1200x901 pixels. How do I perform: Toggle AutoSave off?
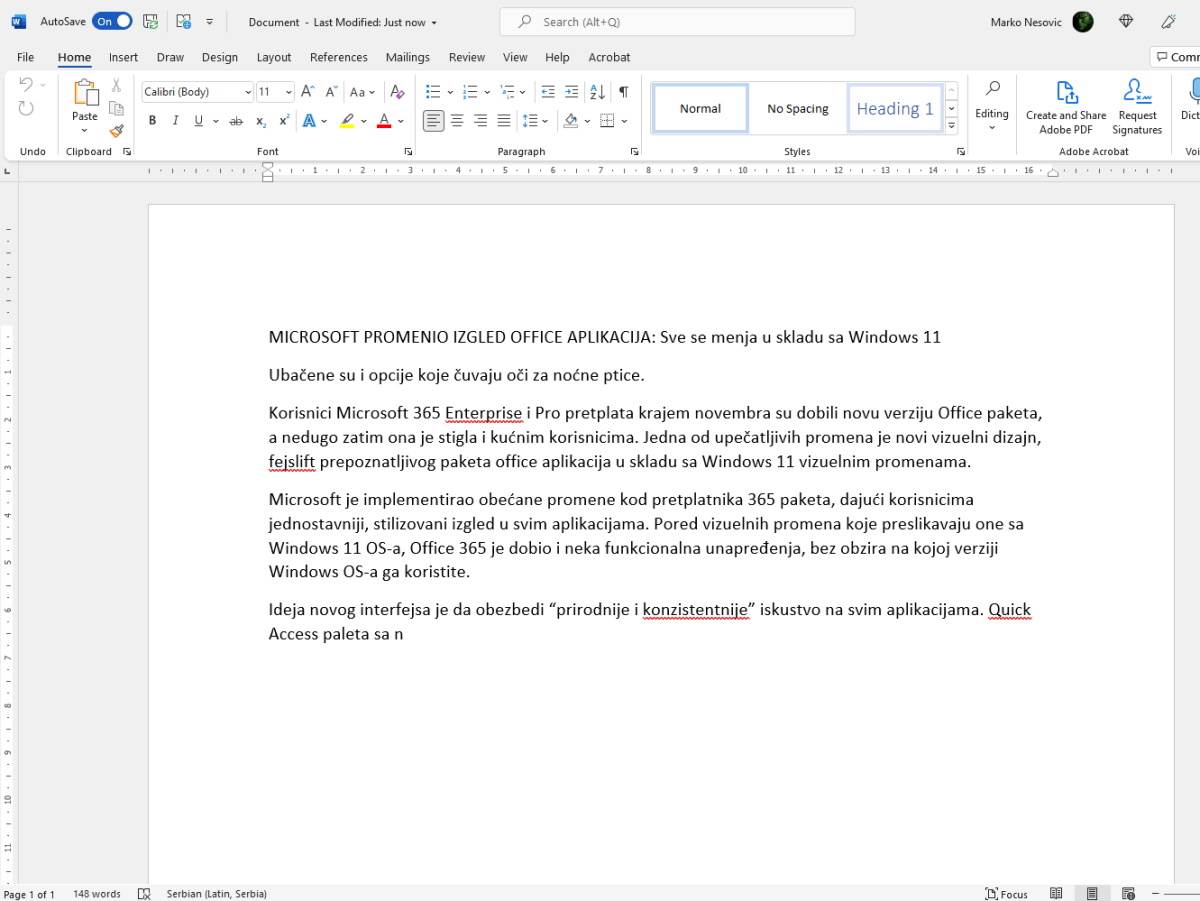[x=112, y=20]
